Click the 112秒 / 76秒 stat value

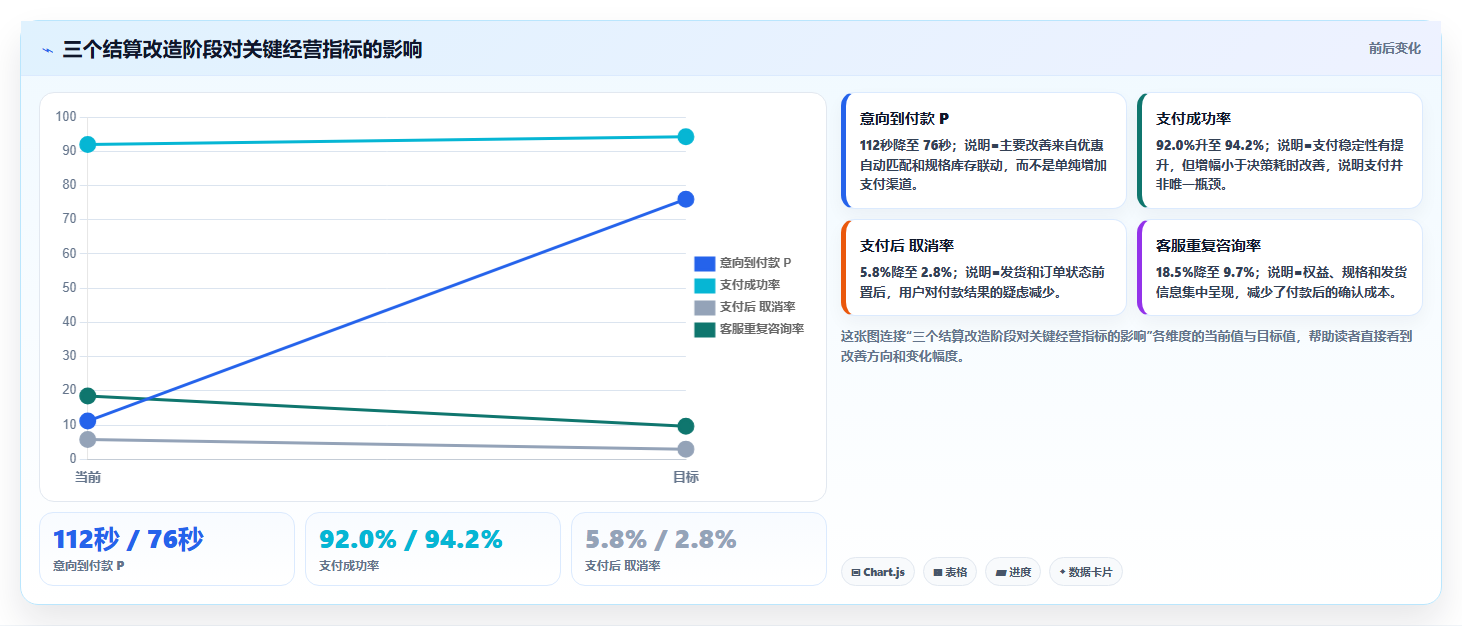[128, 540]
